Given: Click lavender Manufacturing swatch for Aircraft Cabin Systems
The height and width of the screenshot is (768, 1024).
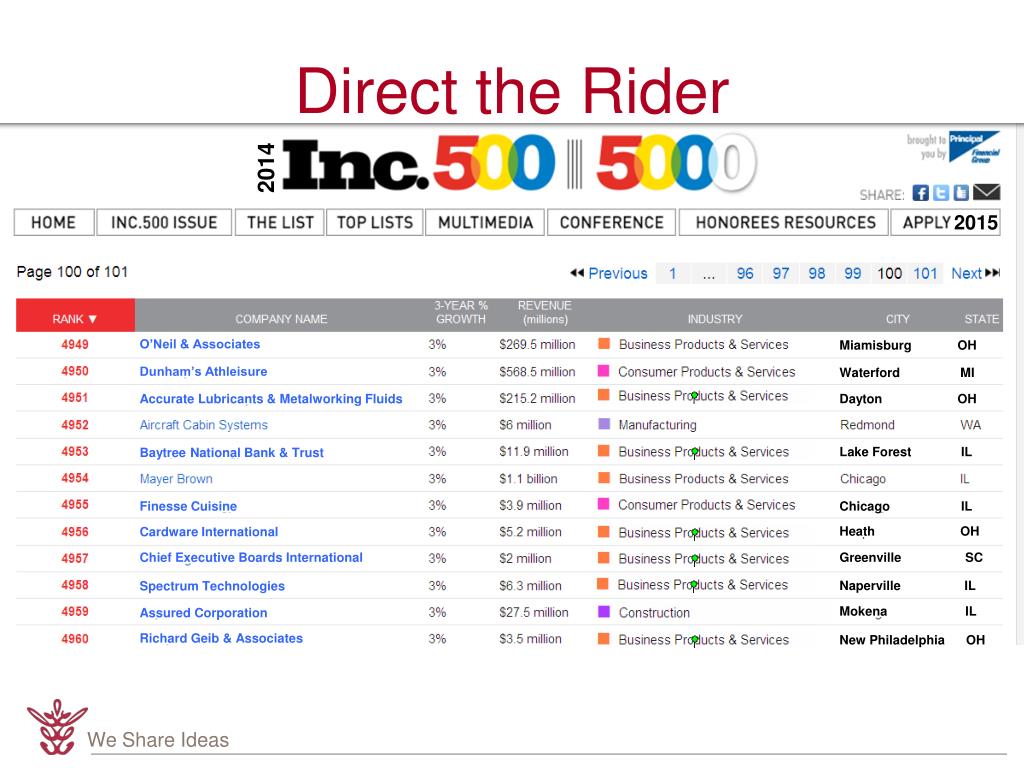Looking at the screenshot, I should pyautogui.click(x=604, y=424).
